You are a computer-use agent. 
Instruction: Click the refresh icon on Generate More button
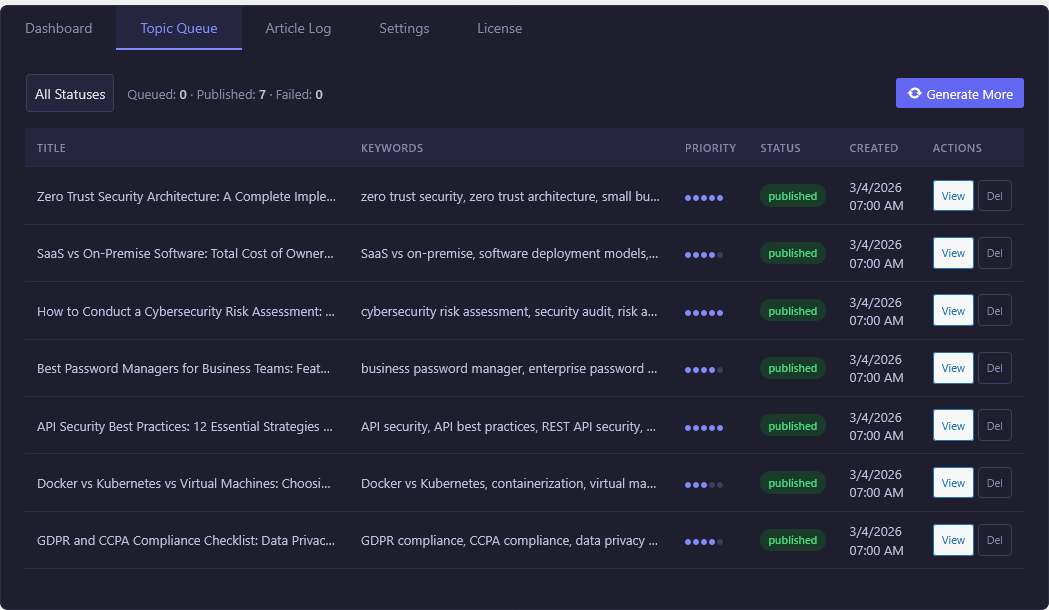pyautogui.click(x=914, y=93)
